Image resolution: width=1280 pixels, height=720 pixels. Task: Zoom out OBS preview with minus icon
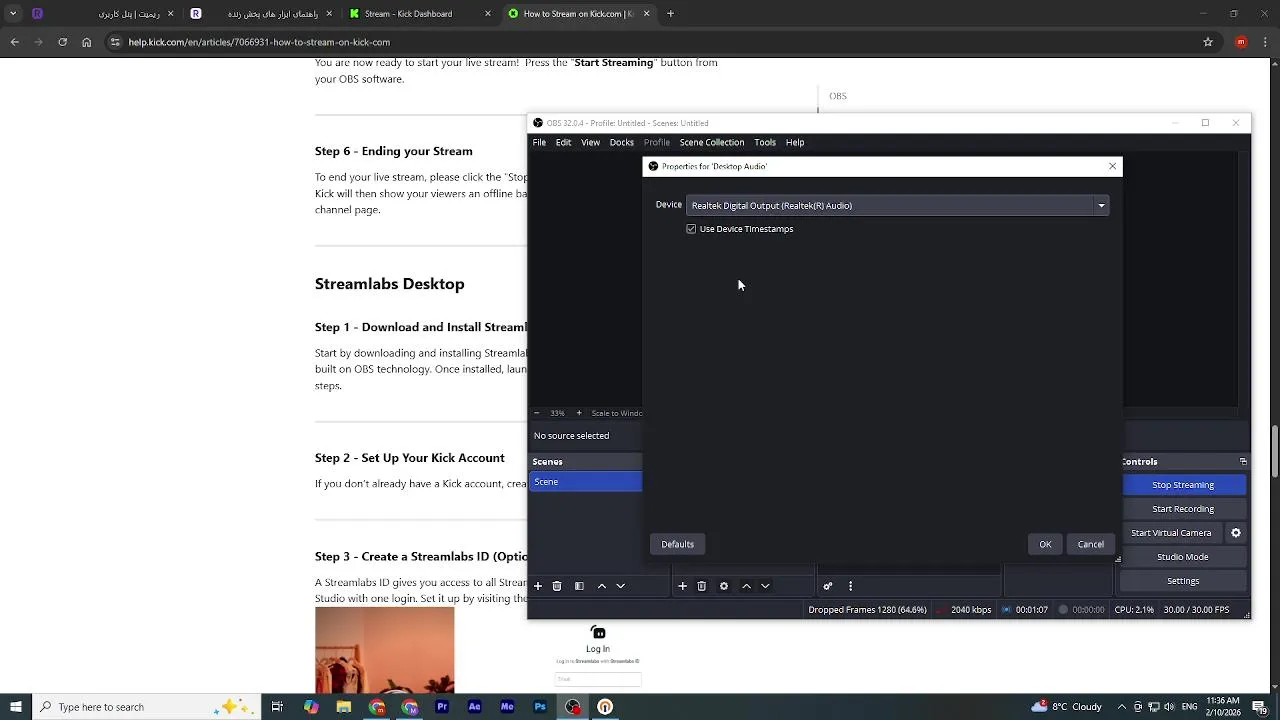[x=536, y=413]
